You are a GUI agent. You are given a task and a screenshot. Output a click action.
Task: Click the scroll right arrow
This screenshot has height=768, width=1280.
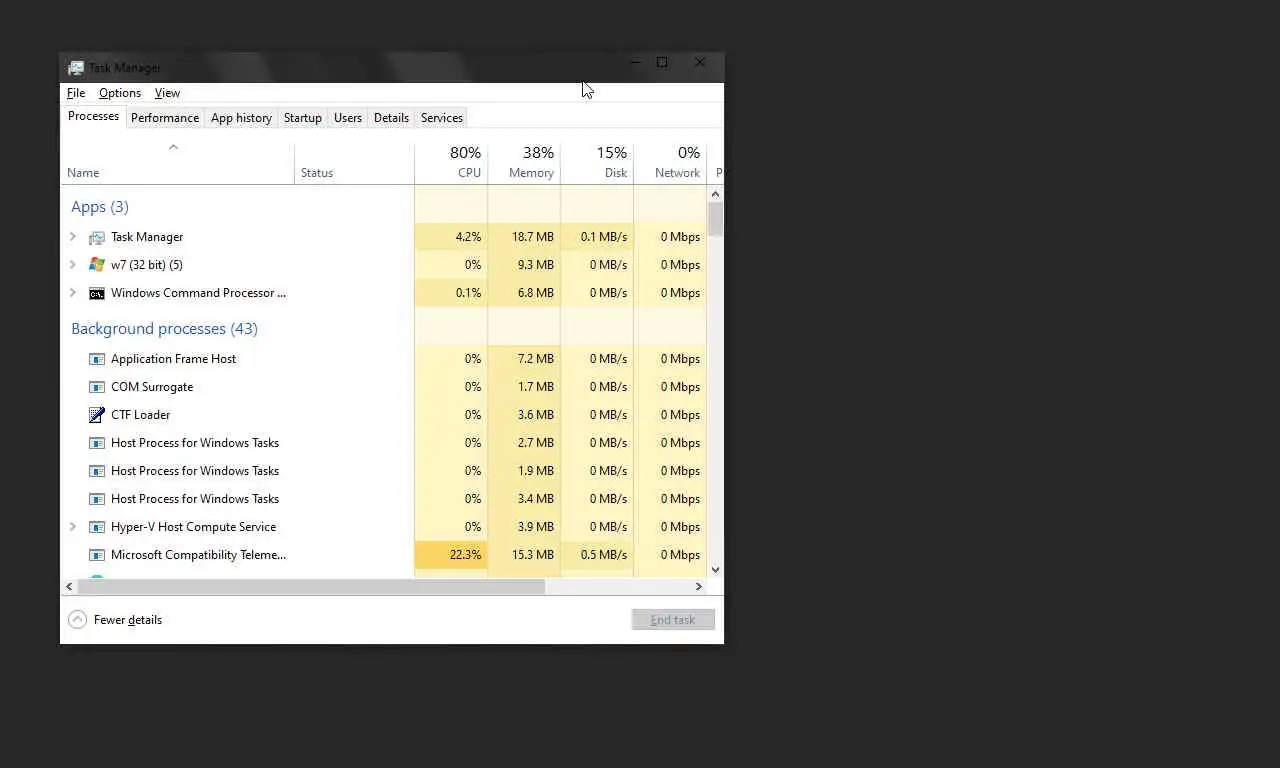click(699, 587)
